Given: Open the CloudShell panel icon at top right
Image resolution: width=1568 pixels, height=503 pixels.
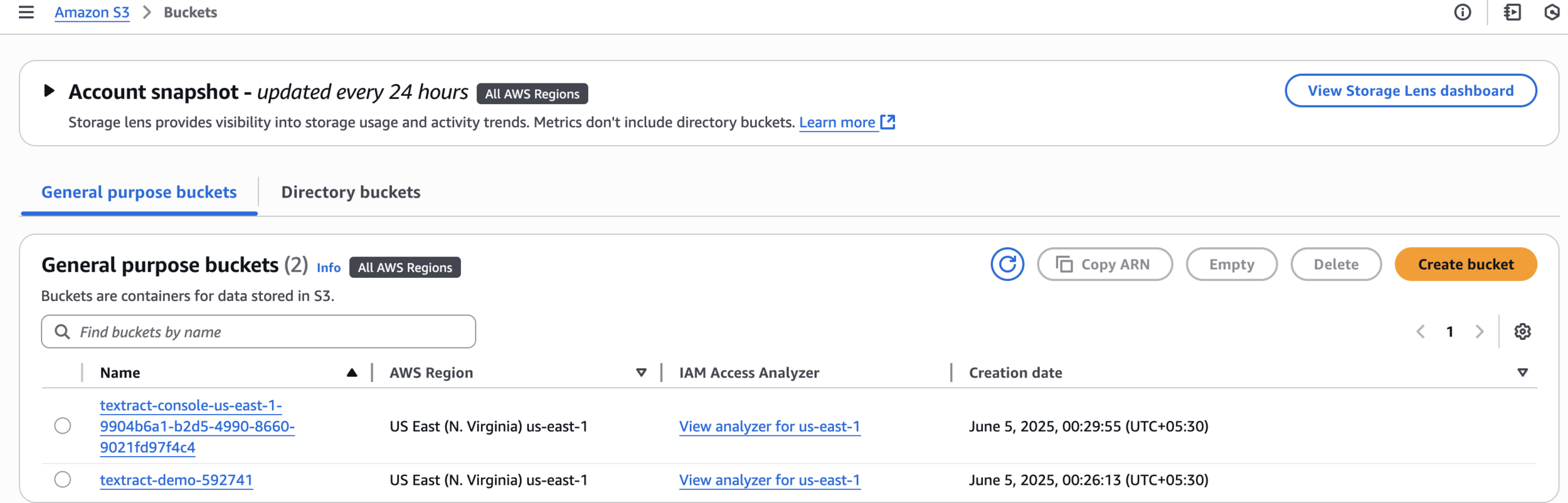Looking at the screenshot, I should tap(1512, 13).
